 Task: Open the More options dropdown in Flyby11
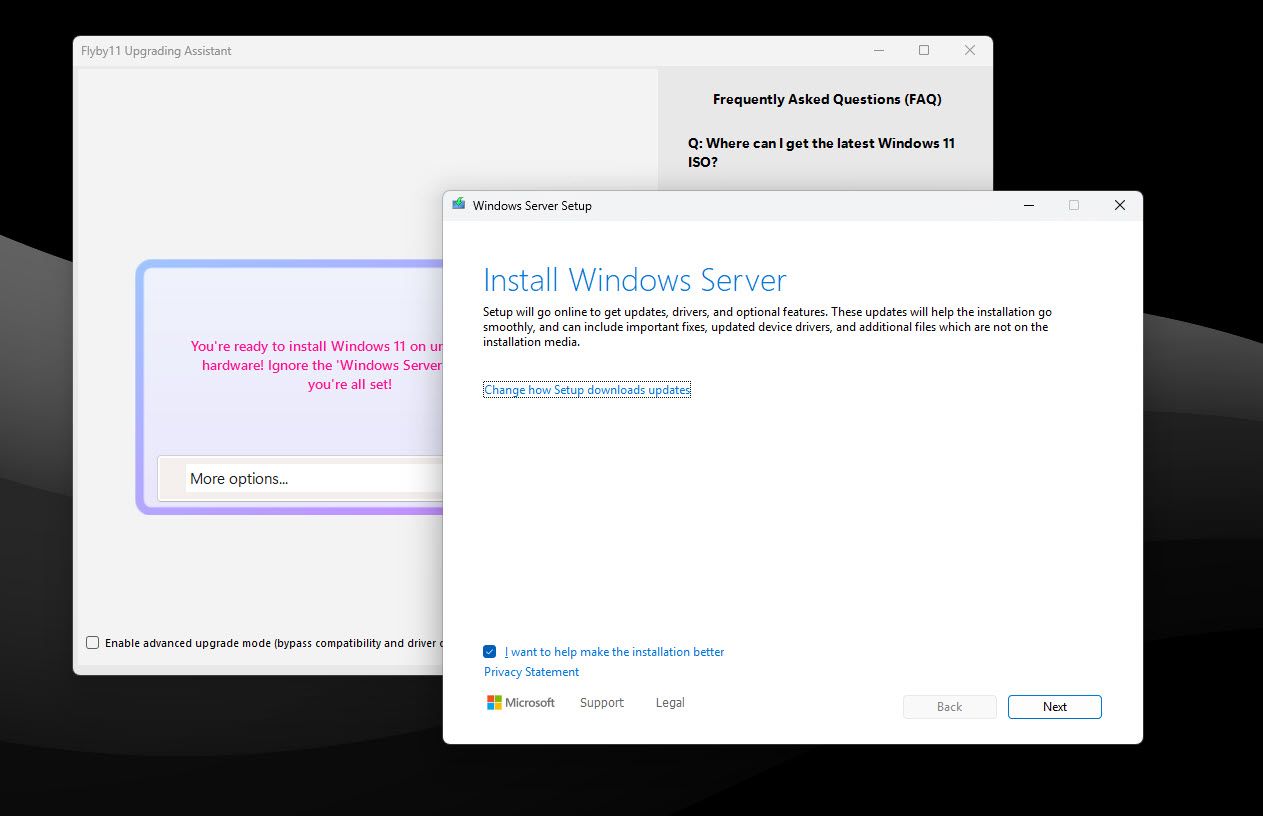pyautogui.click(x=300, y=478)
